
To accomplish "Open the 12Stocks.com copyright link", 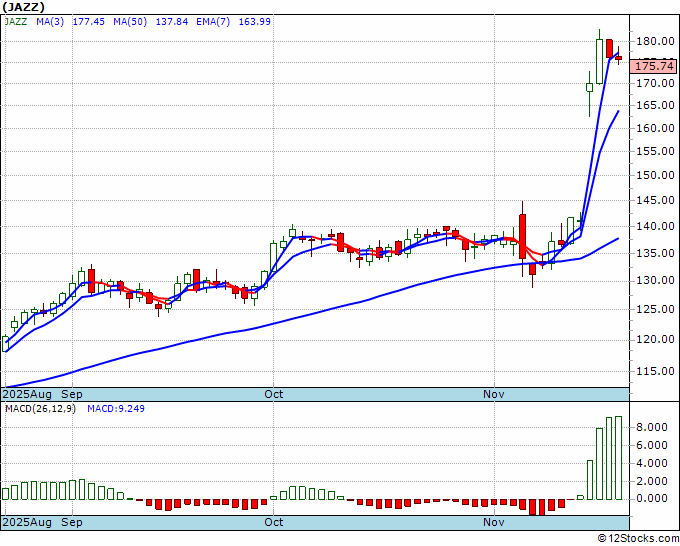I will tap(638, 539).
